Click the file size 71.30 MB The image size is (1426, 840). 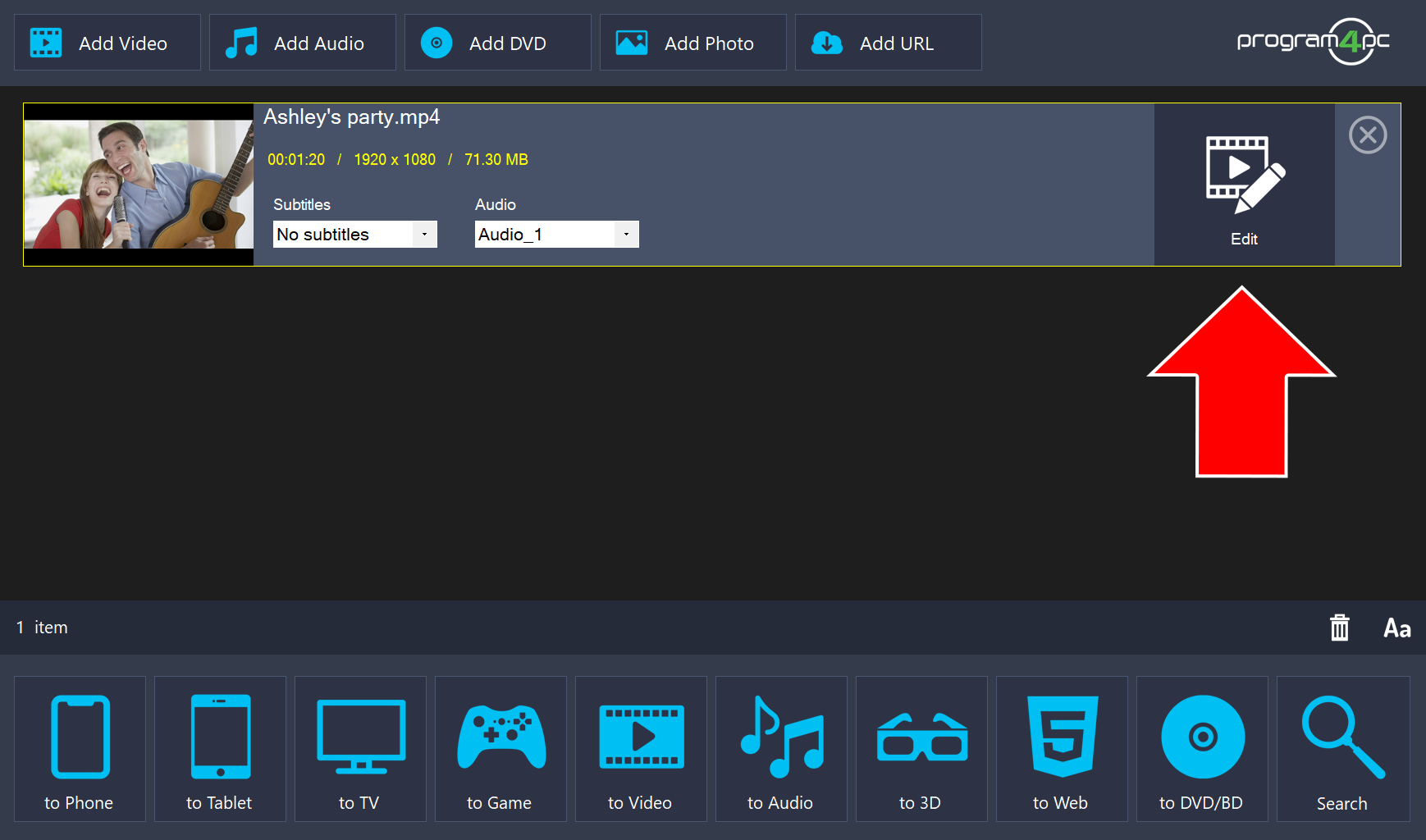[x=496, y=160]
